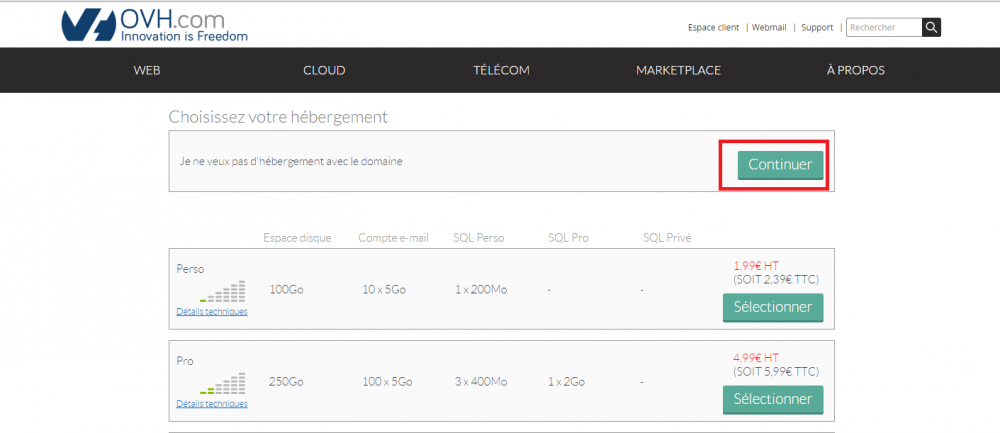Open Détails techniques for Pro plan
This screenshot has width=1000, height=433.
212,403
